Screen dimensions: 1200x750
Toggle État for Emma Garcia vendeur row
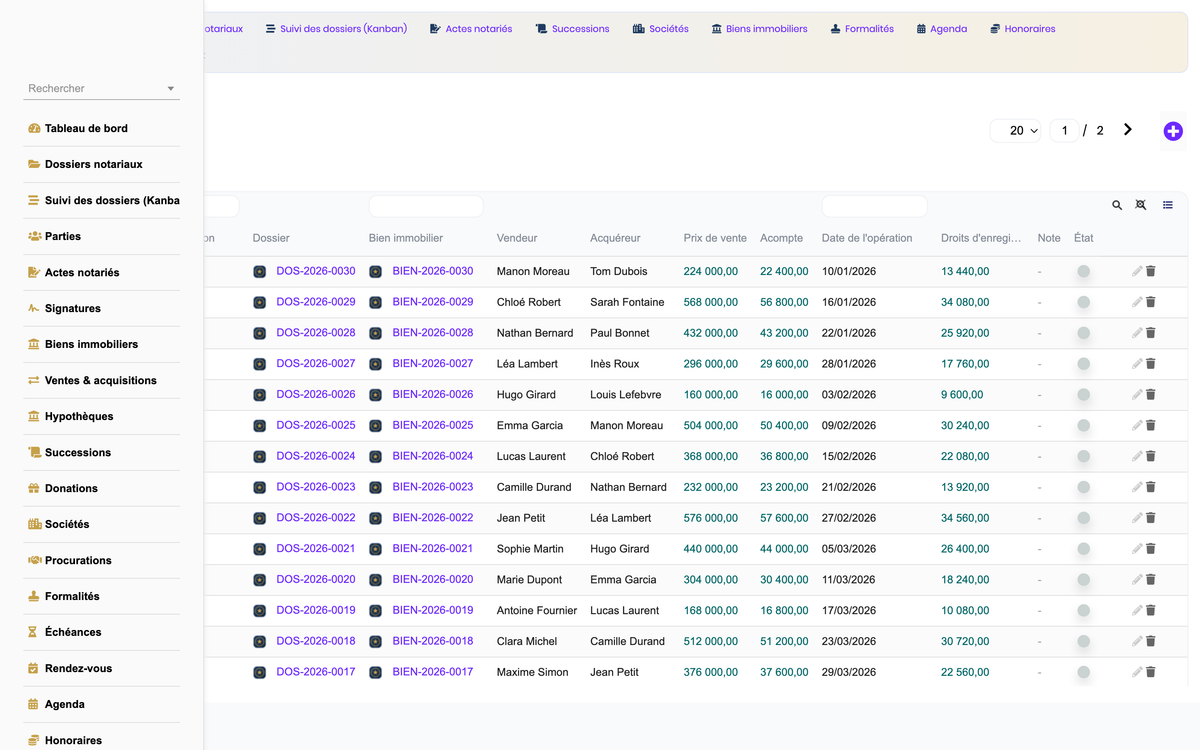point(1083,426)
